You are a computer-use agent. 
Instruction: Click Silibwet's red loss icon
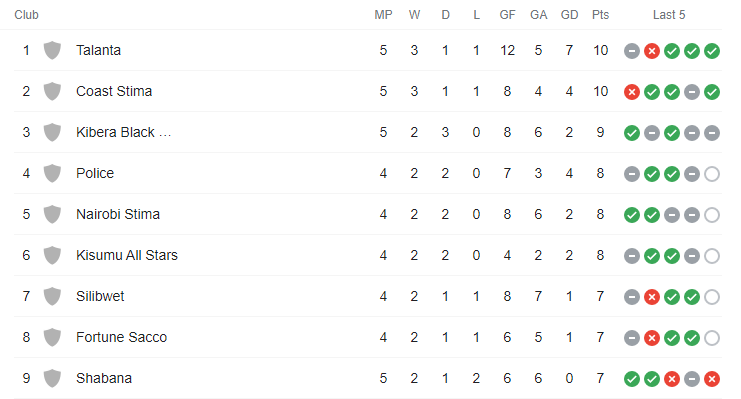click(x=652, y=297)
